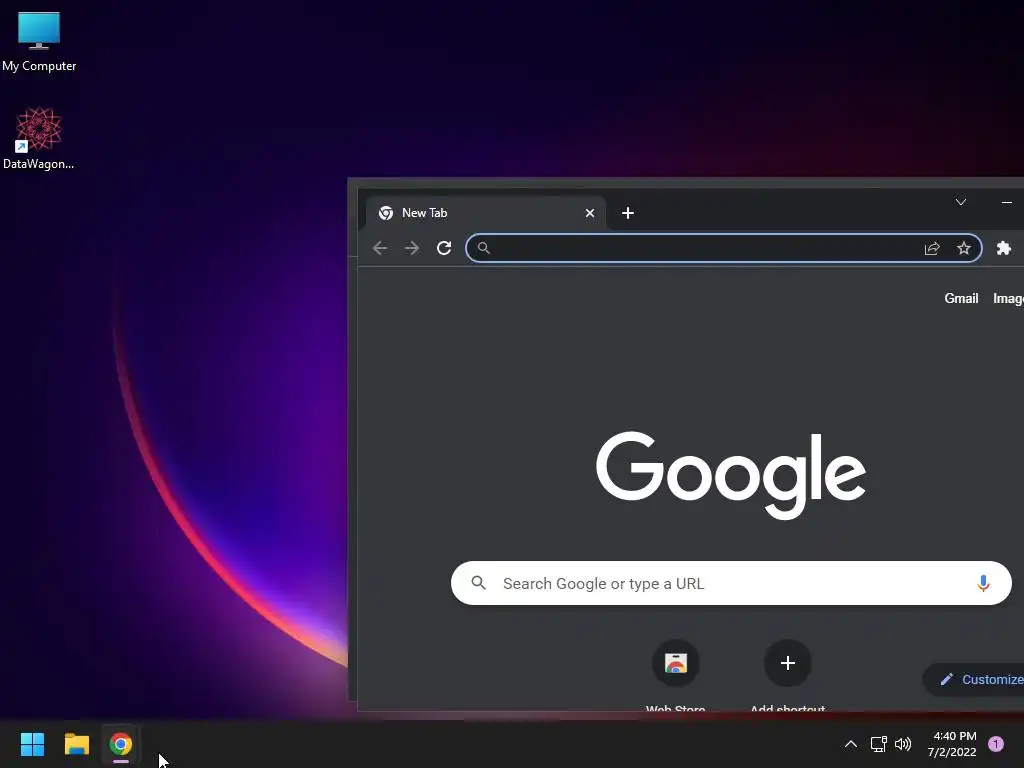Image resolution: width=1024 pixels, height=768 pixels.
Task: Open the Images link
Action: point(1008,298)
